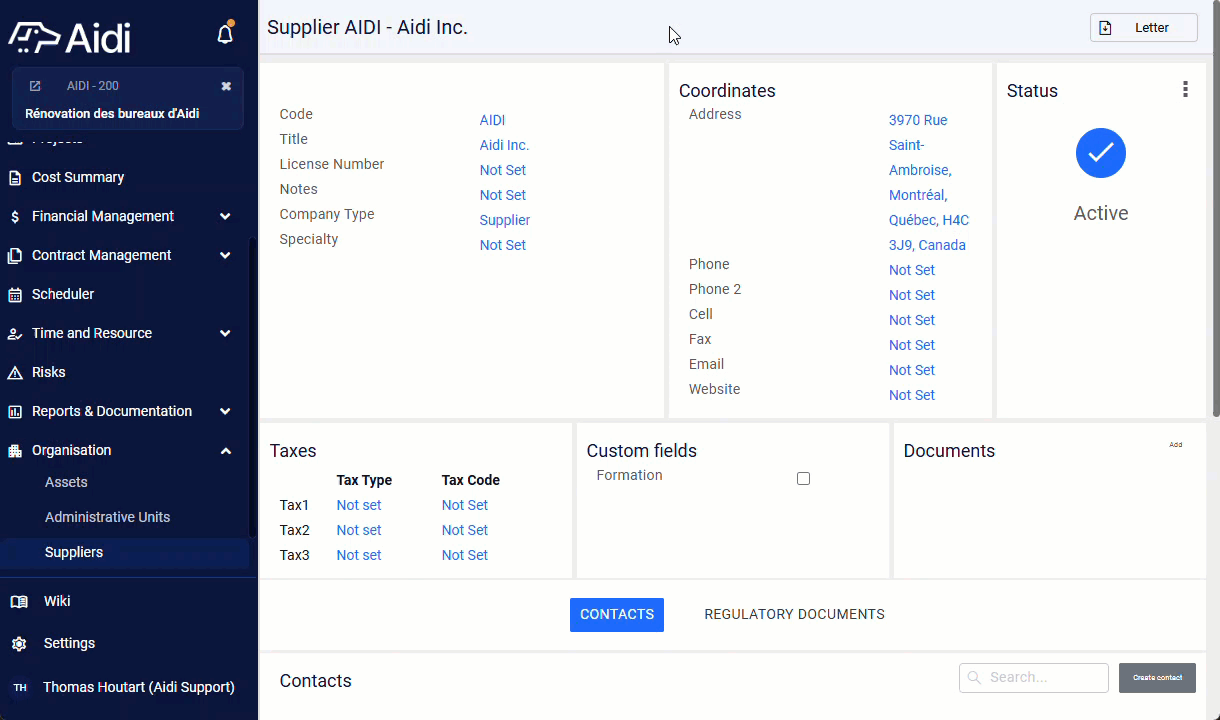Edit Company Type value Supplier
Image resolution: width=1220 pixels, height=720 pixels.
[x=505, y=220]
